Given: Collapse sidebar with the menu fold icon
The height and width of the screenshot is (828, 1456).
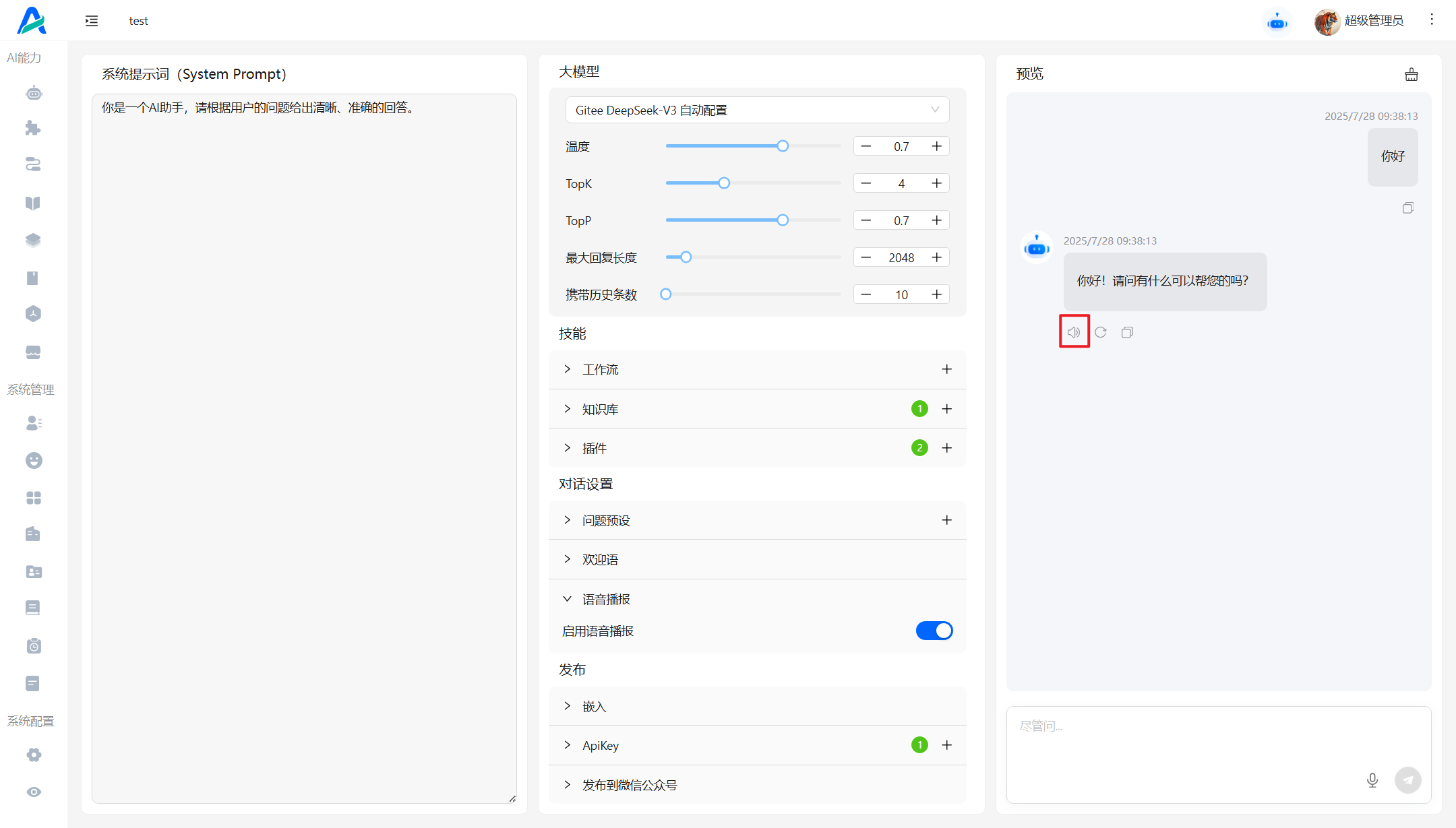Looking at the screenshot, I should 92,21.
